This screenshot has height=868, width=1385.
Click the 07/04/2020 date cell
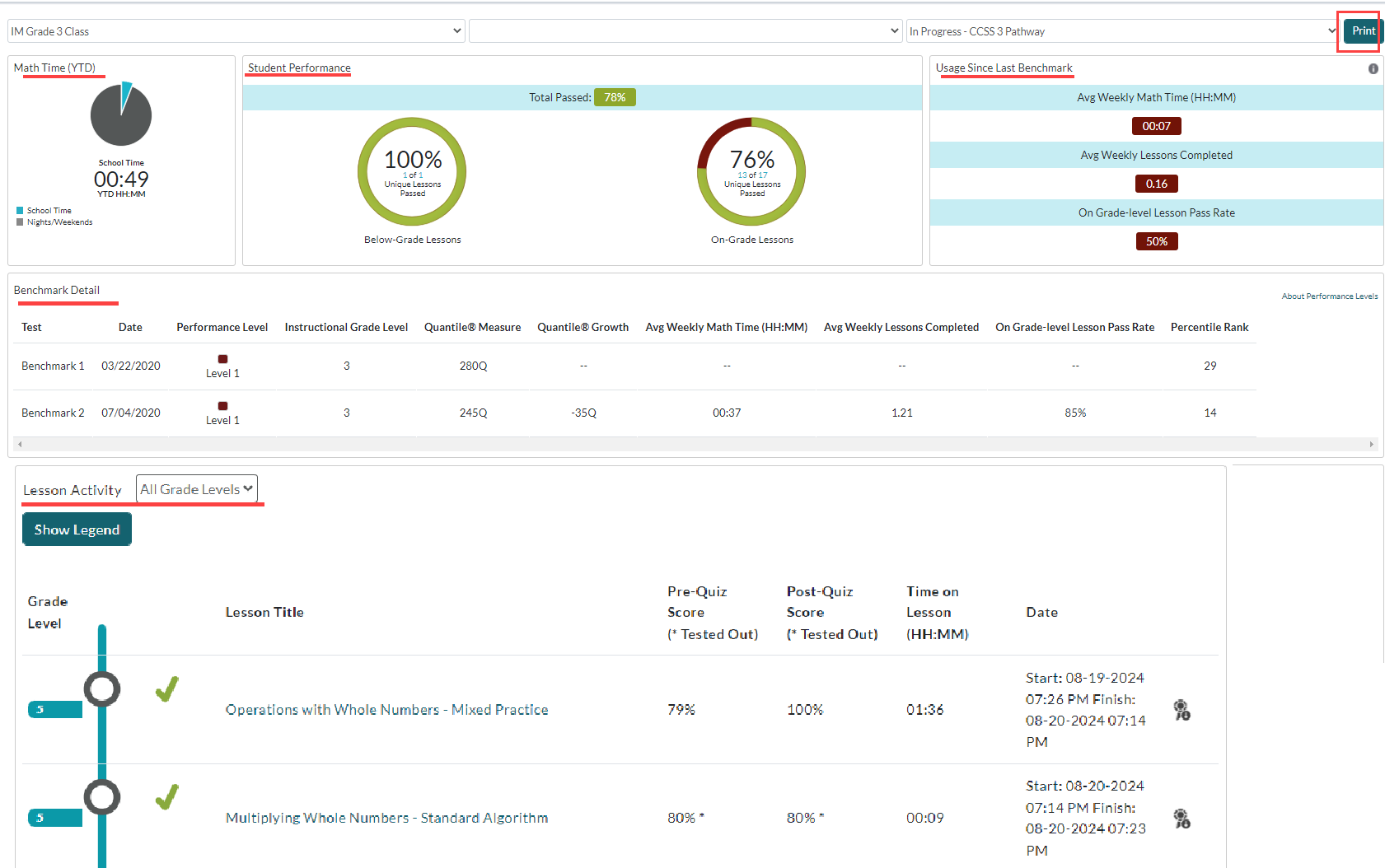(131, 413)
